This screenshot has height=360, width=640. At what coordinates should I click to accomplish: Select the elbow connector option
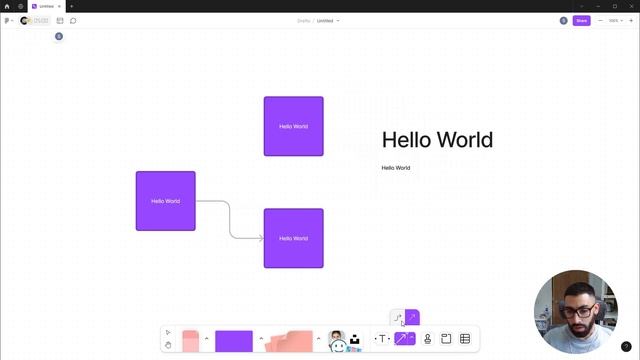398,318
